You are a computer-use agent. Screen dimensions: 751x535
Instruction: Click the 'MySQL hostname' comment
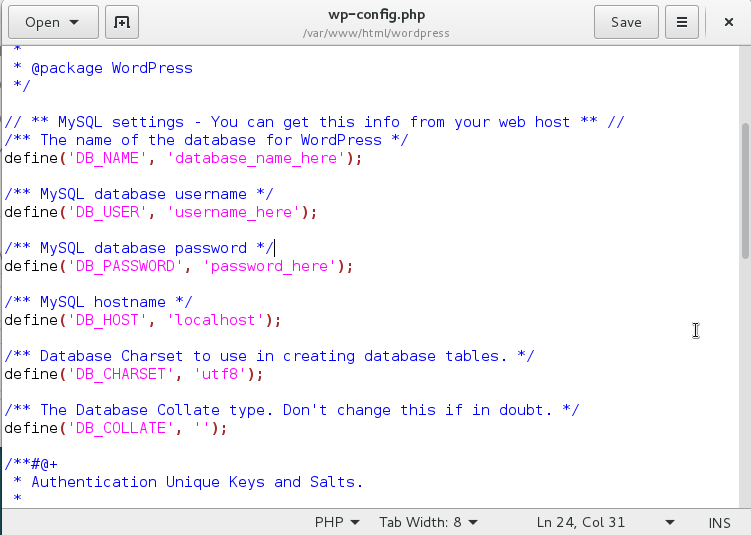pyautogui.click(x=98, y=302)
